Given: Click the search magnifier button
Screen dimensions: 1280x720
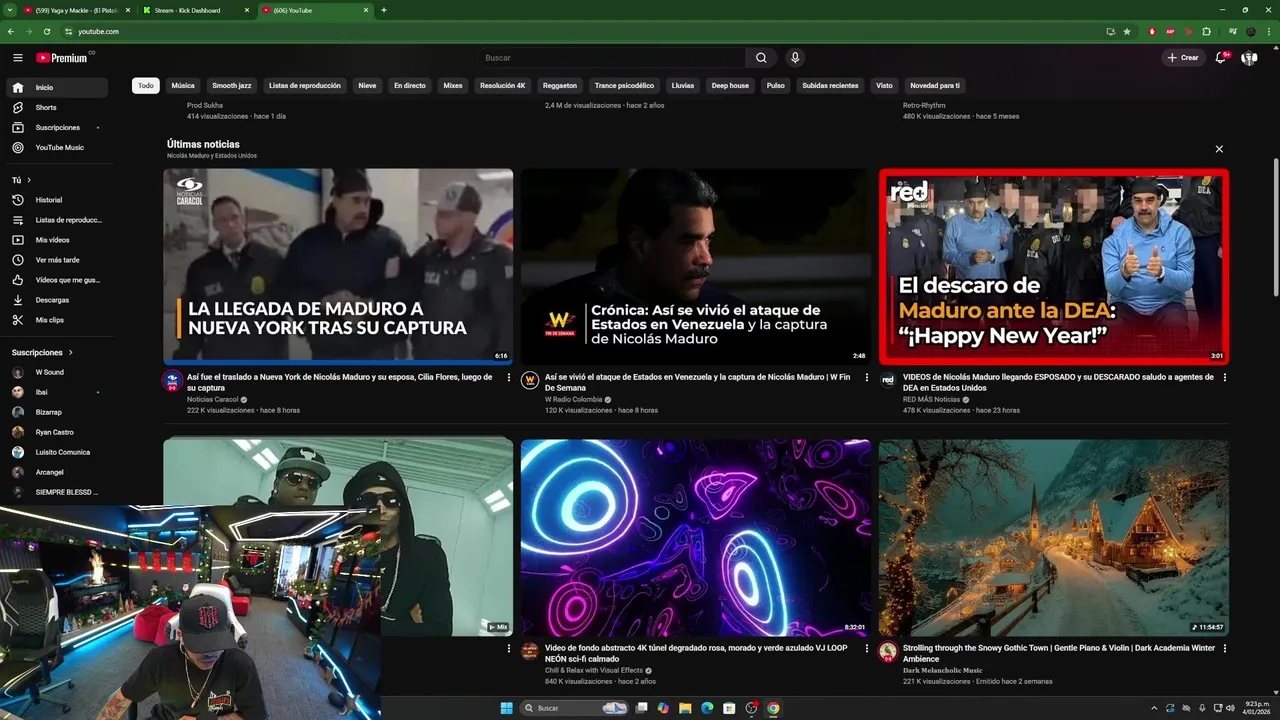Looking at the screenshot, I should 761,58.
